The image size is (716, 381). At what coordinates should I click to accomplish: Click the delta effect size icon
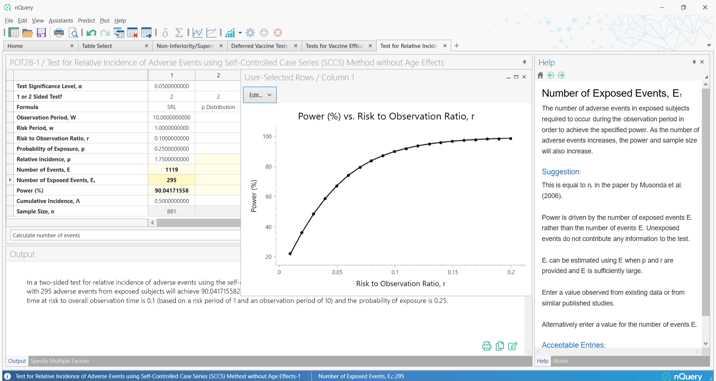point(165,32)
